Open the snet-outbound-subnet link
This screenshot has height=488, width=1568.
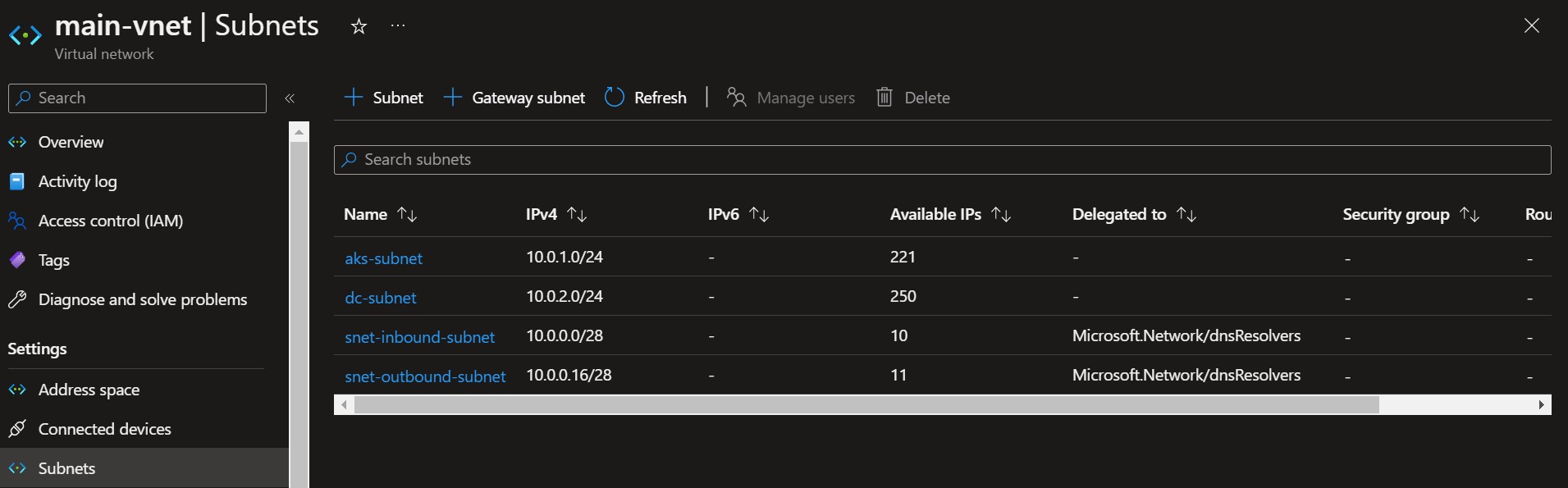(425, 376)
